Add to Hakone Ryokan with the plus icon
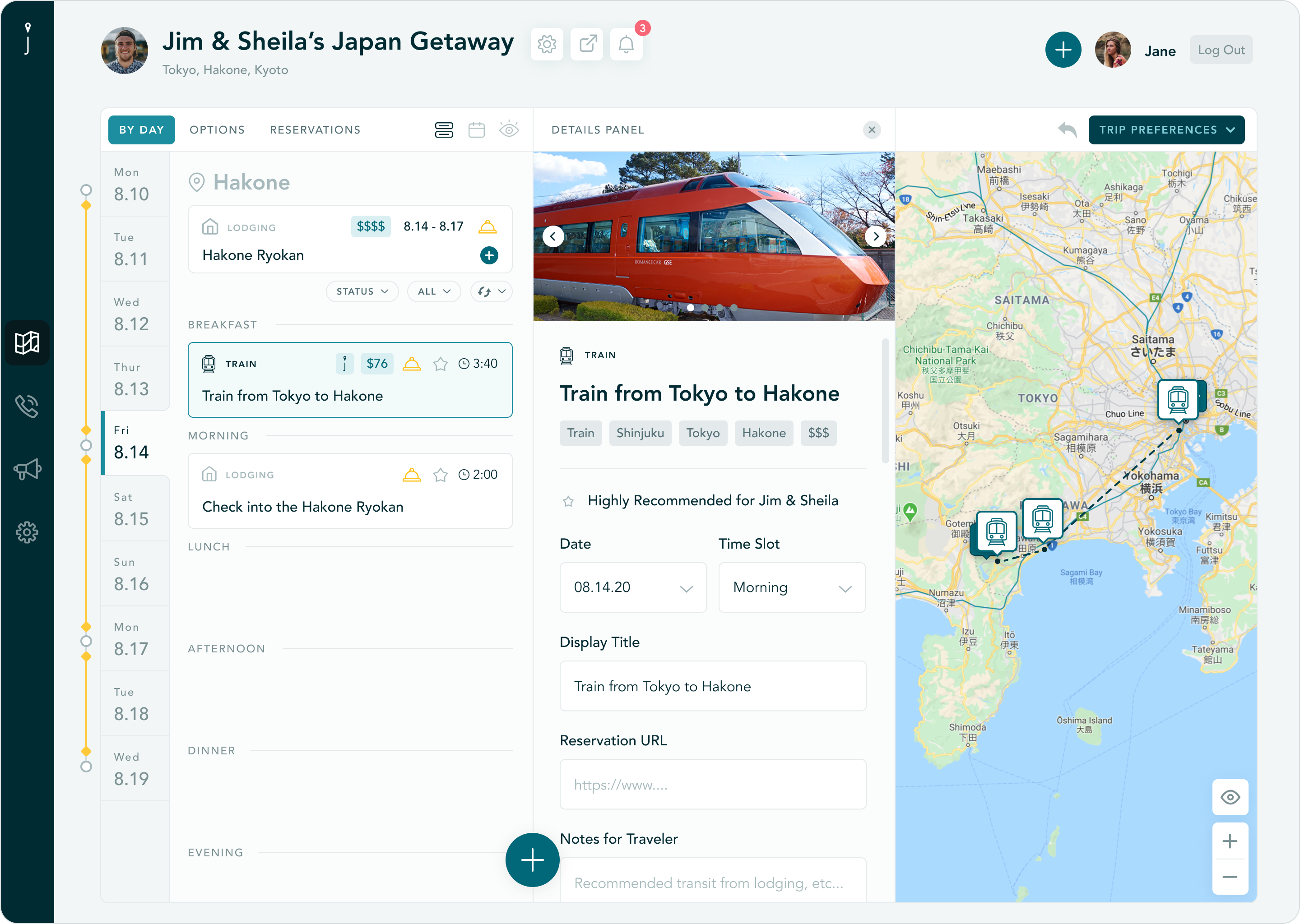The width and height of the screenshot is (1300, 924). (489, 255)
